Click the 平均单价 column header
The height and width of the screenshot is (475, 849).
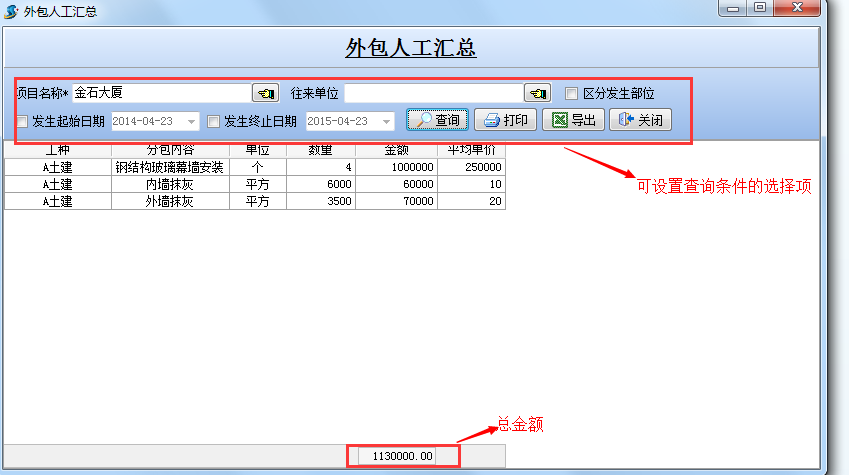[471, 151]
